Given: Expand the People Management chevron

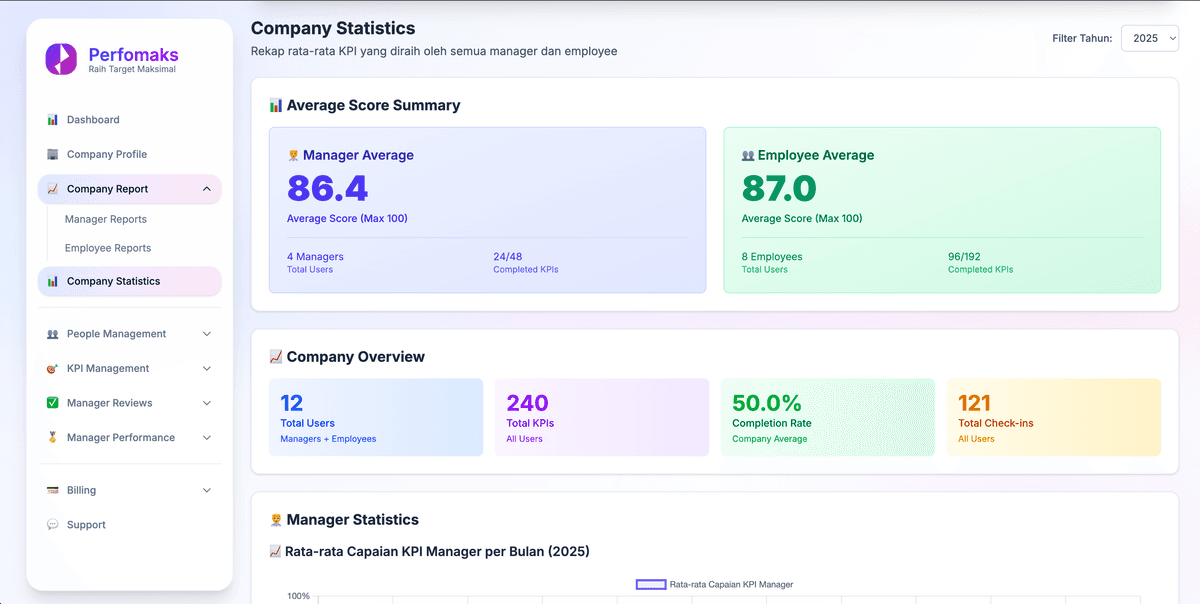Looking at the screenshot, I should [207, 334].
